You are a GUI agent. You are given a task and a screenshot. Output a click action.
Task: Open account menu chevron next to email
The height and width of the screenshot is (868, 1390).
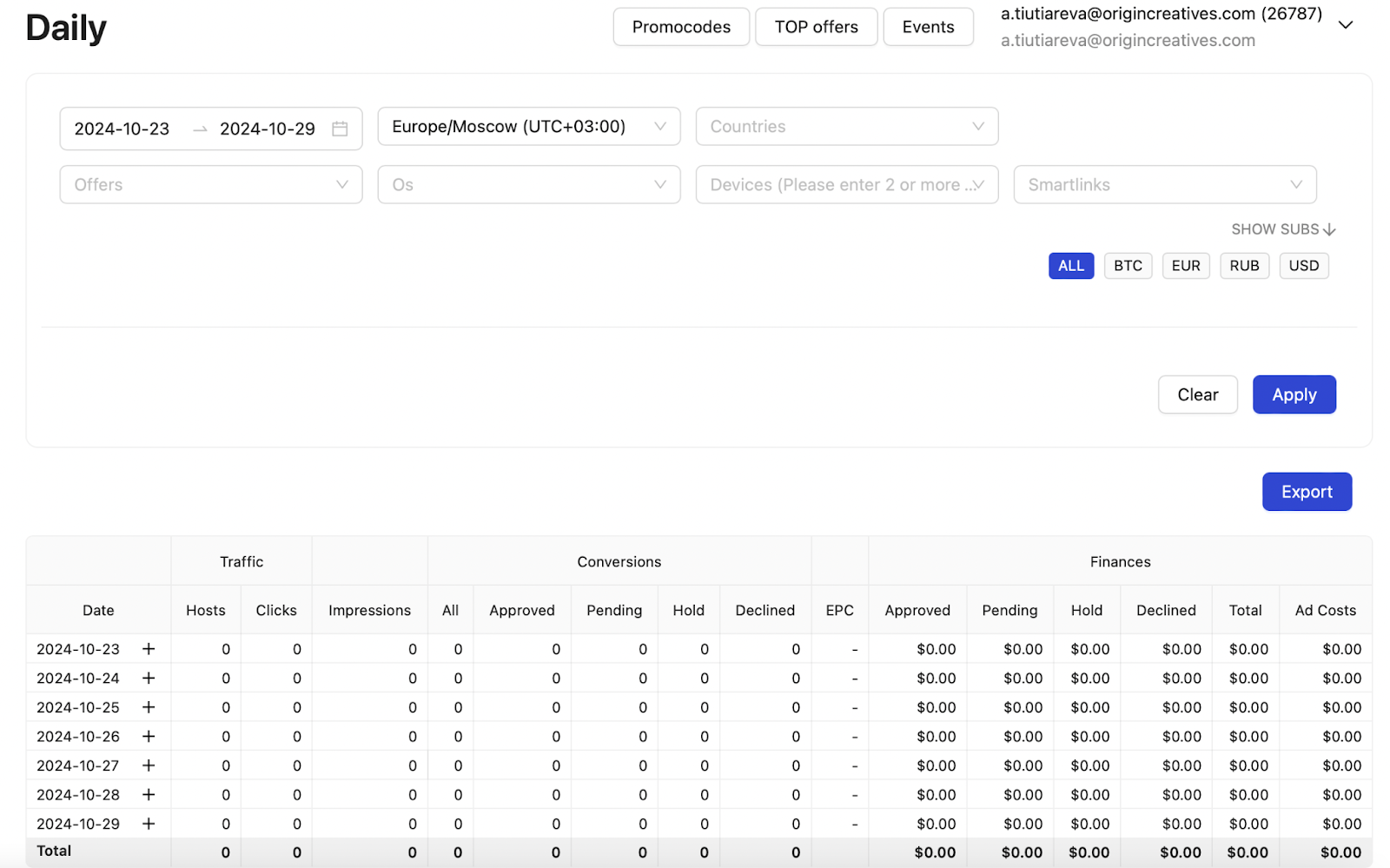pos(1346,25)
